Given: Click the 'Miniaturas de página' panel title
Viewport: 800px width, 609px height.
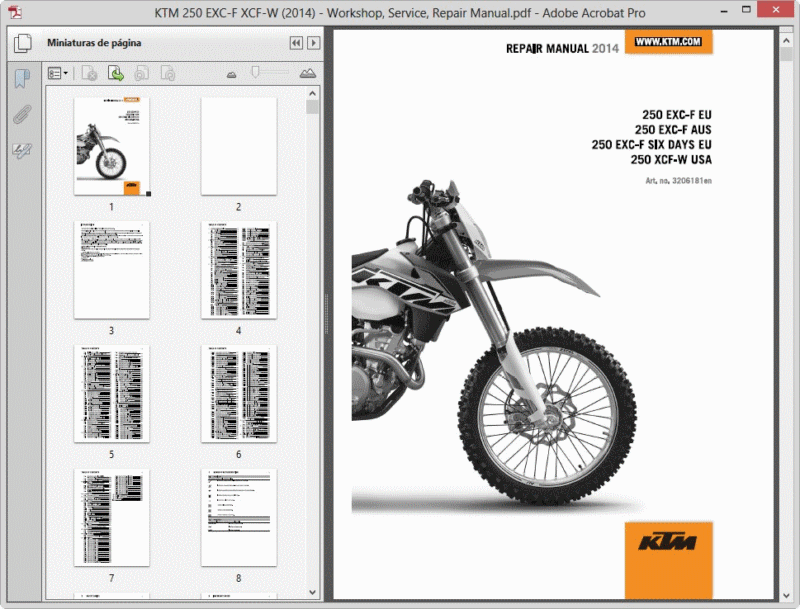Looking at the screenshot, I should tap(94, 43).
